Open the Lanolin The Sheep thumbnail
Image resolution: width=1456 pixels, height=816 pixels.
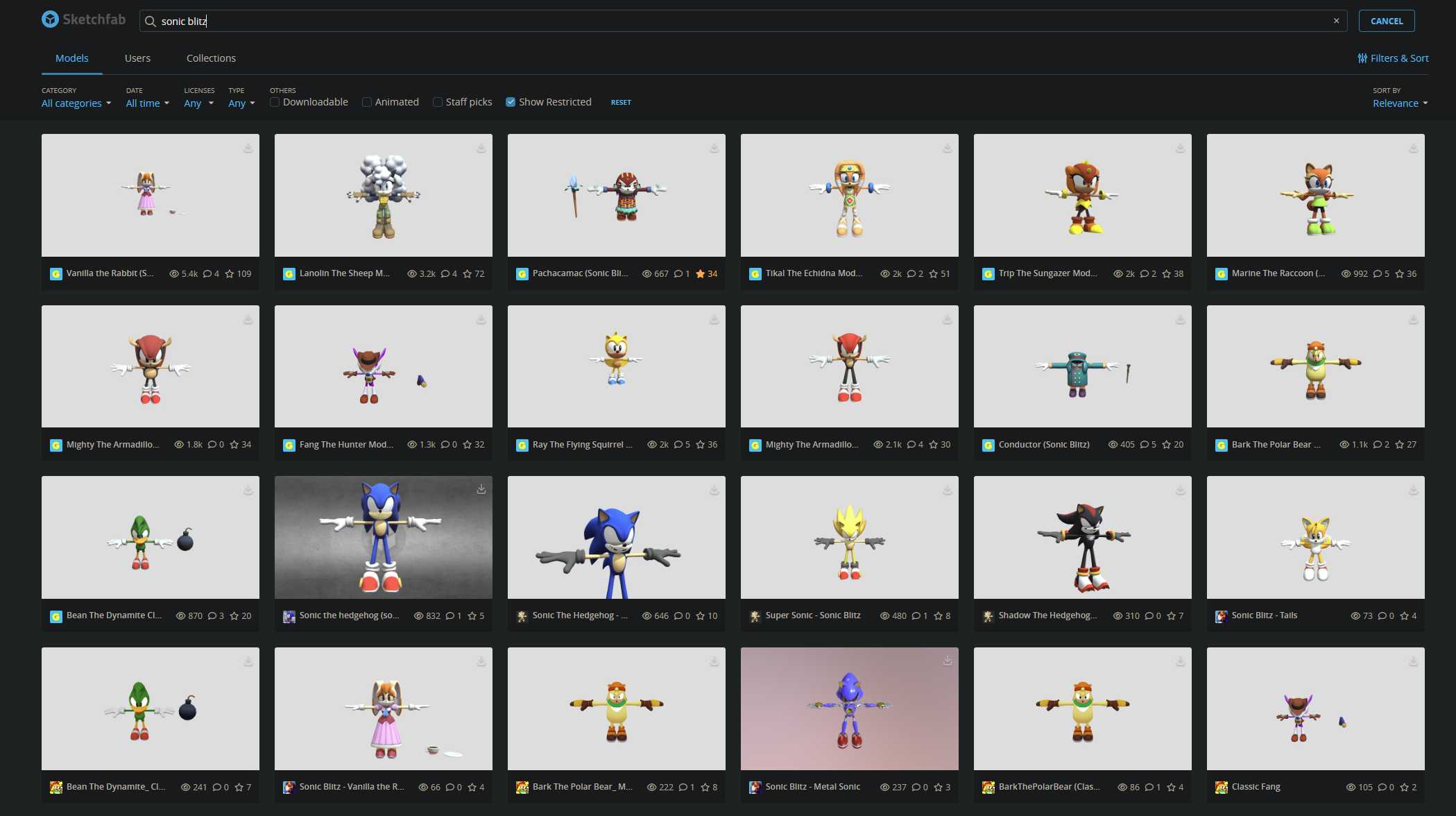tap(384, 195)
